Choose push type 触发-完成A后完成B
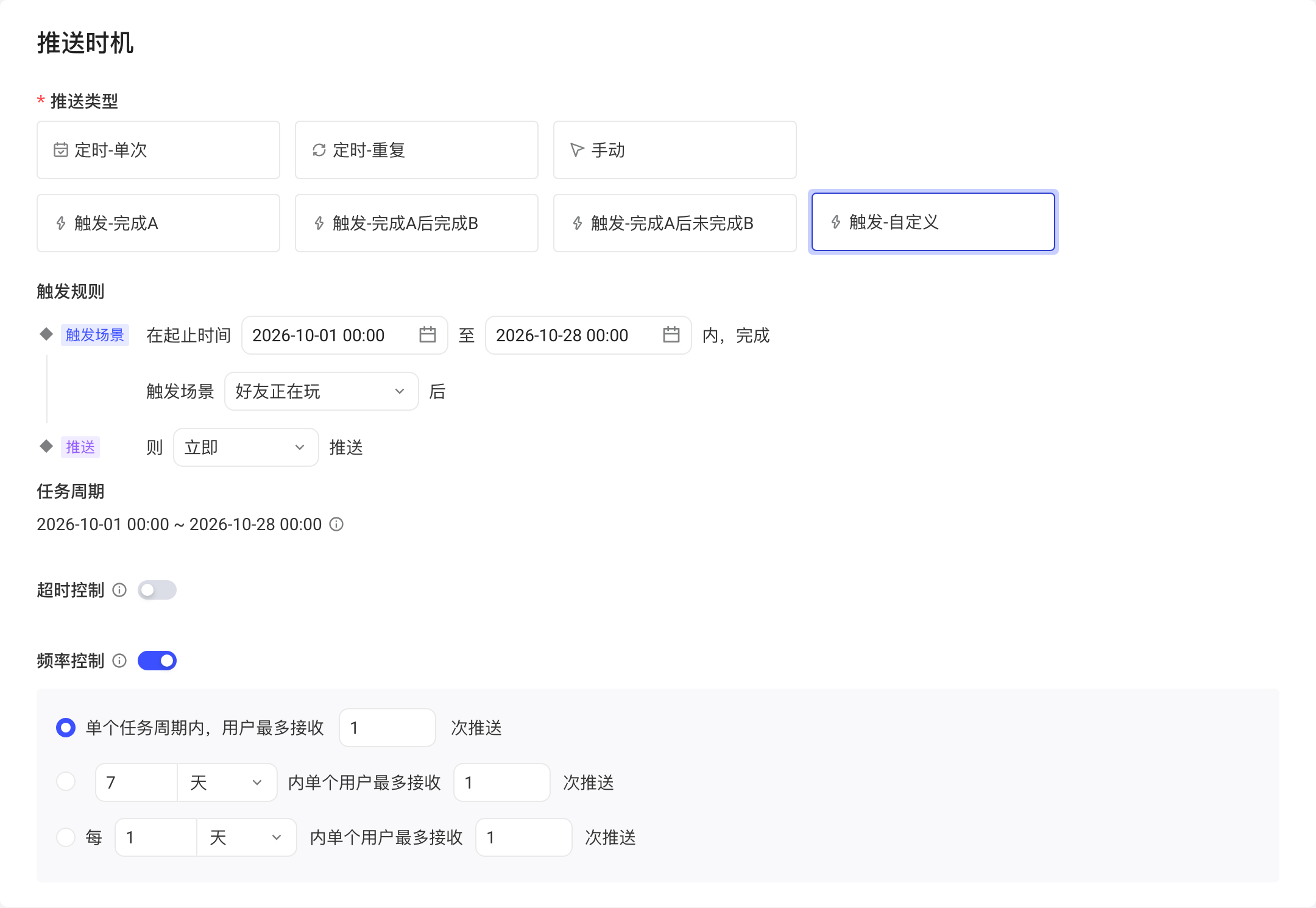 pyautogui.click(x=417, y=223)
